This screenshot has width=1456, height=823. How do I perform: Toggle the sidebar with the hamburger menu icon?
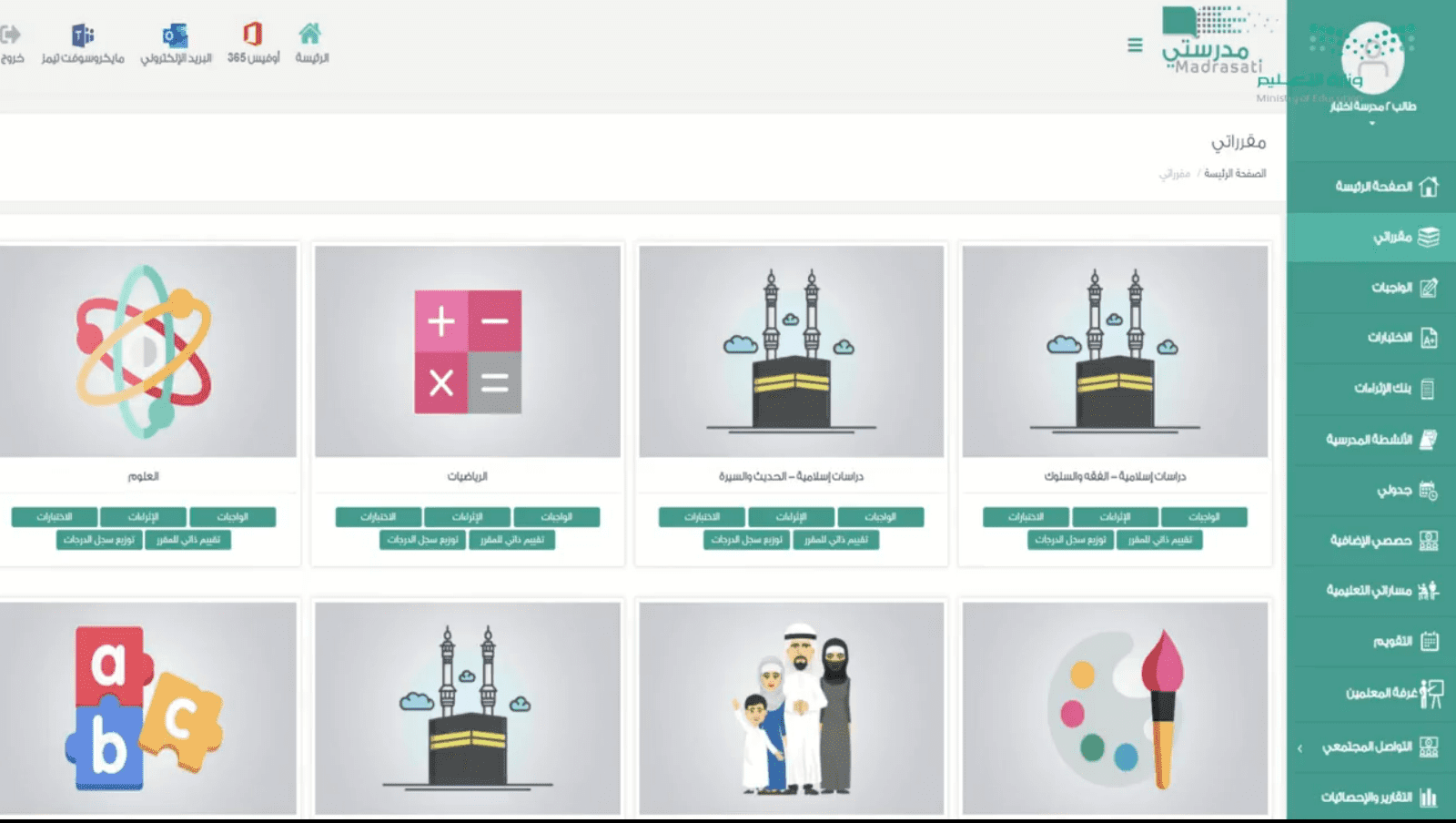coord(1135,45)
